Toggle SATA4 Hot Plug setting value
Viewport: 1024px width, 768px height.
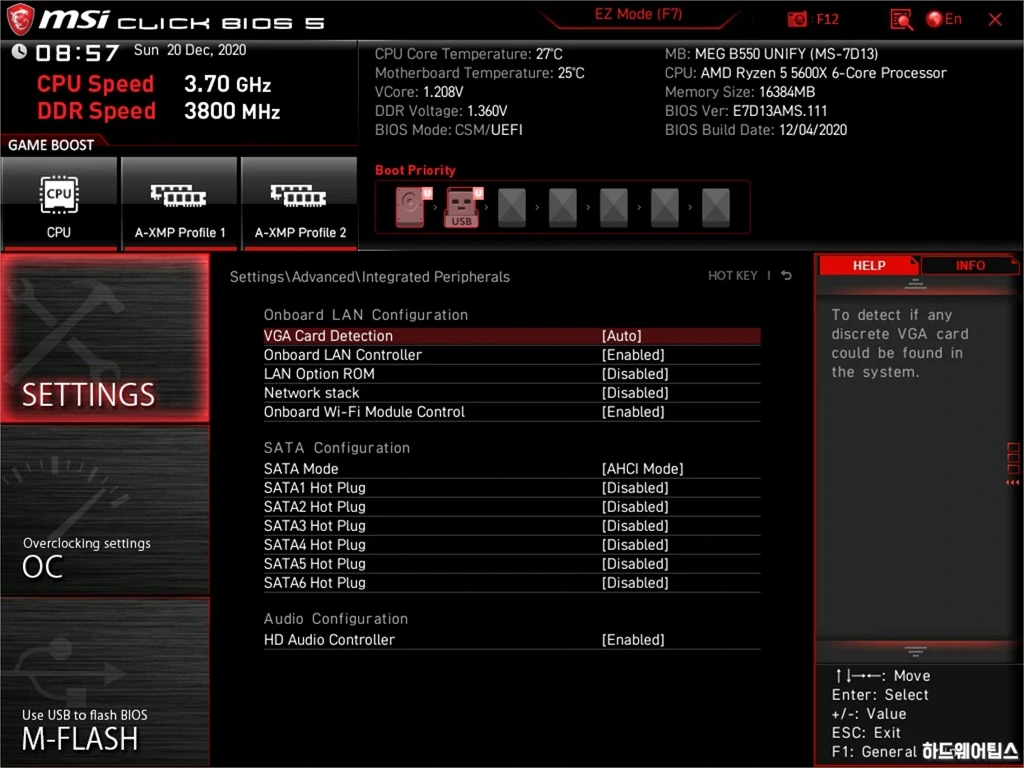pos(635,544)
